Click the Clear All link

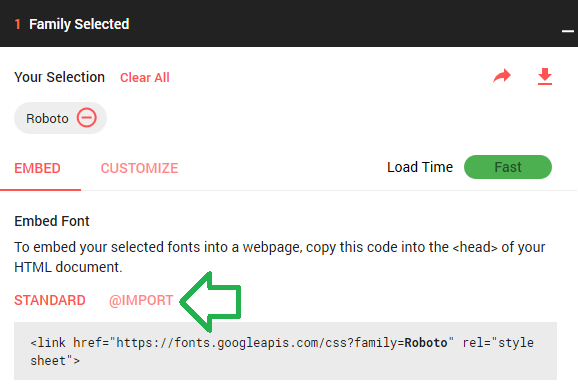pyautogui.click(x=145, y=78)
